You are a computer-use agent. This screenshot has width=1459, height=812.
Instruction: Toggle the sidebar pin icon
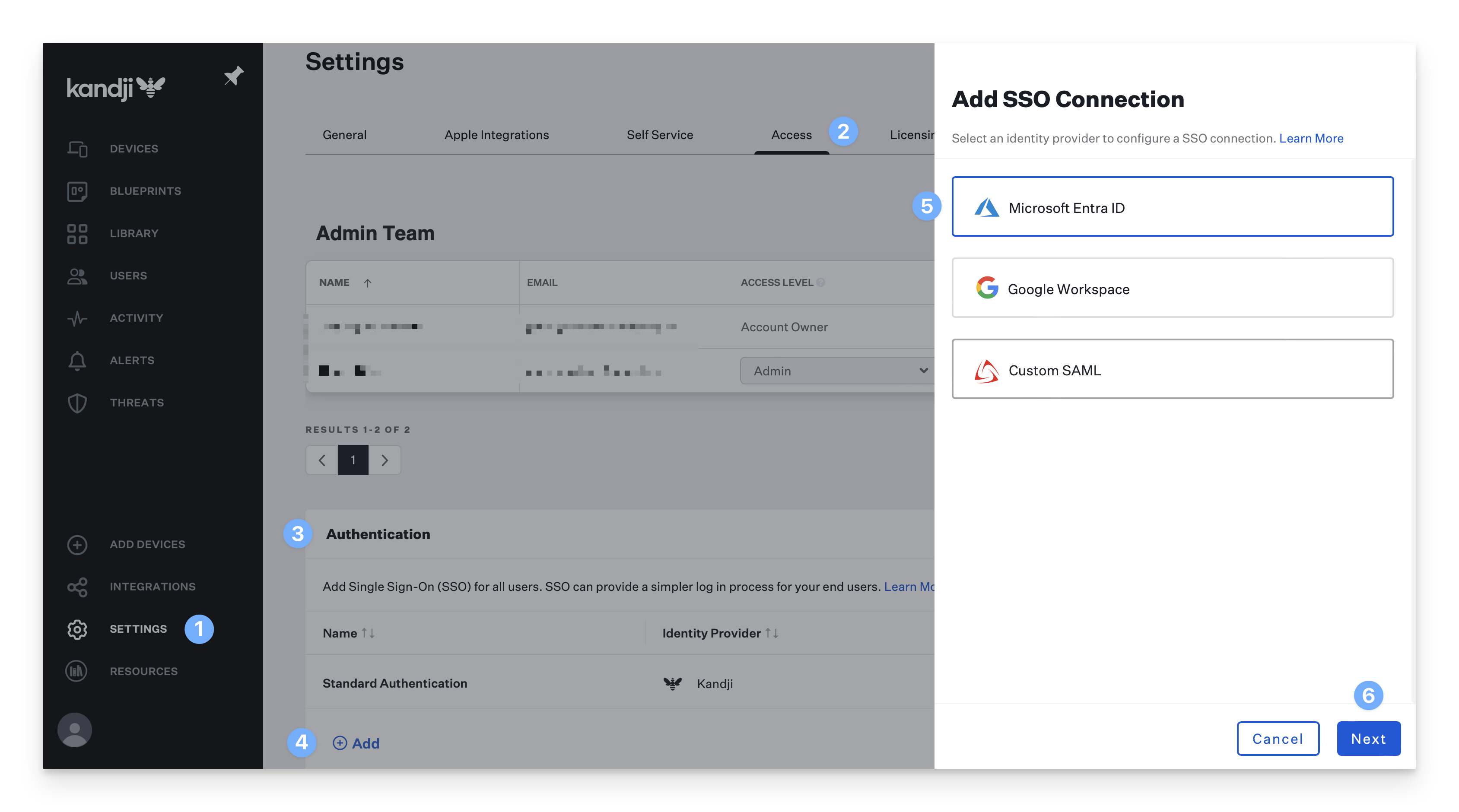[x=233, y=76]
